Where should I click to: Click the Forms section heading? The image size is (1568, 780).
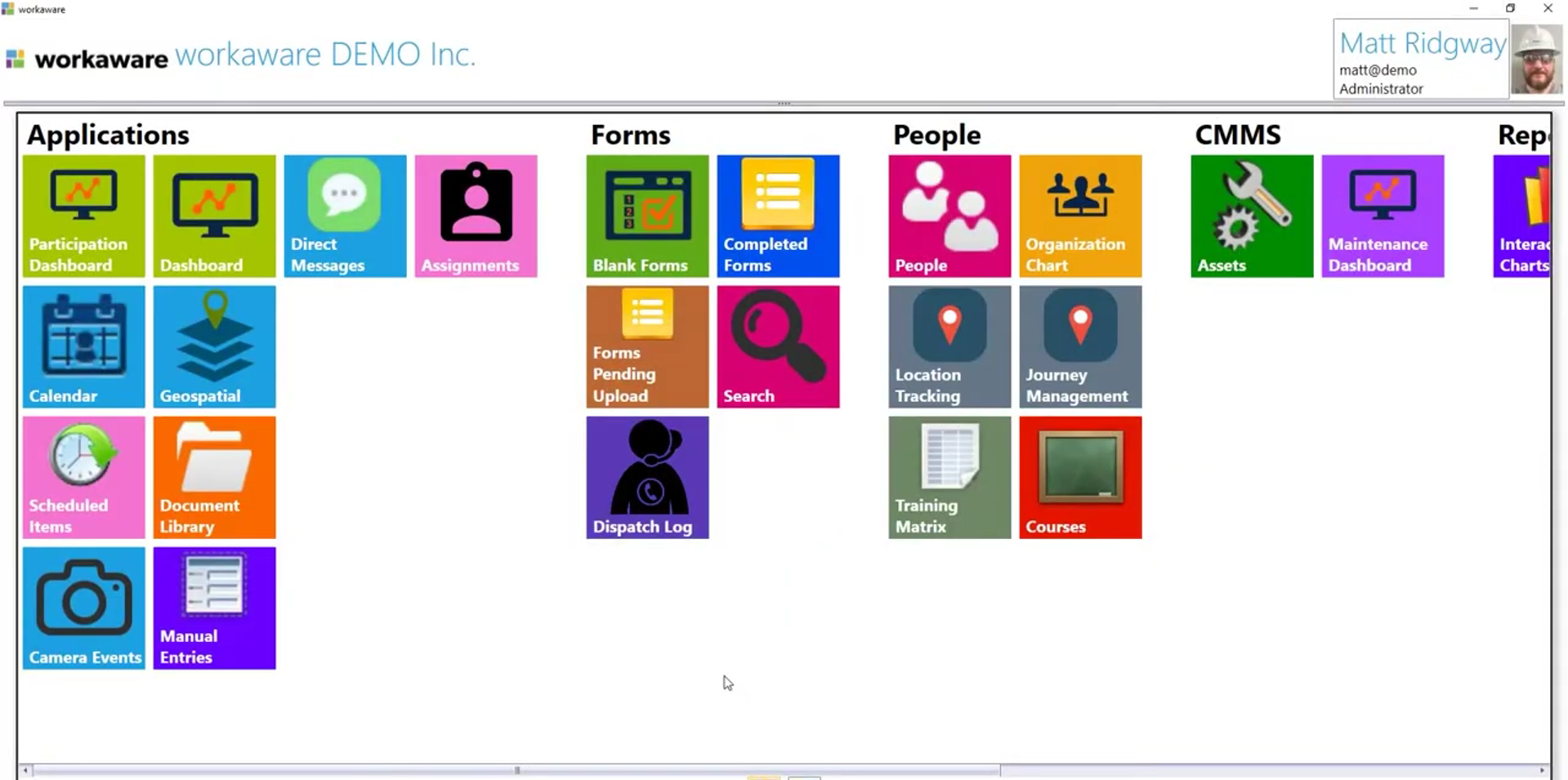click(631, 135)
